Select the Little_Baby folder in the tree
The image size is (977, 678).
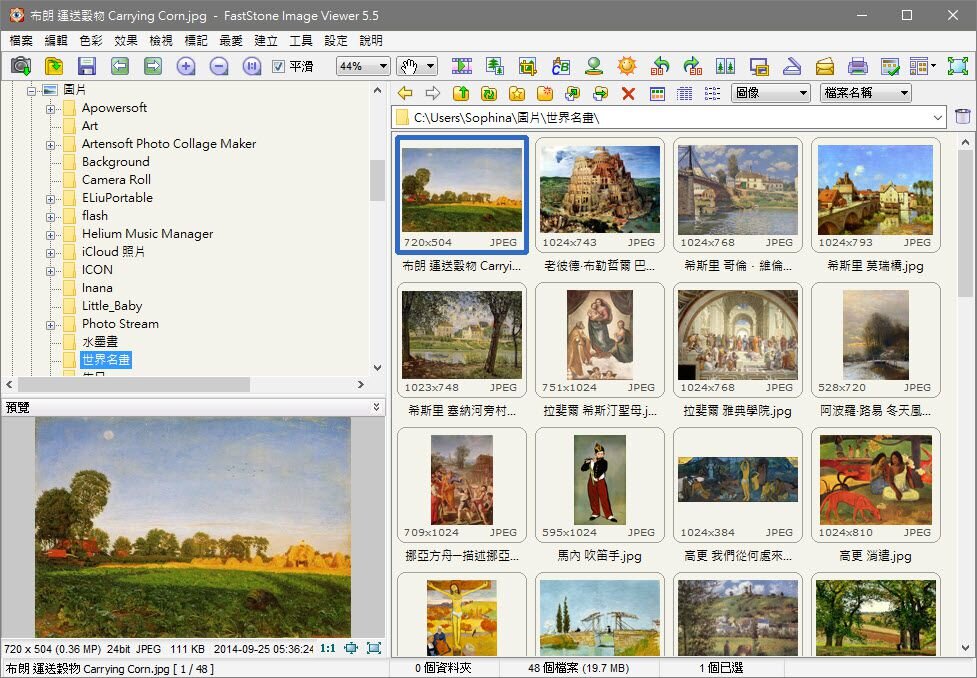tap(112, 305)
